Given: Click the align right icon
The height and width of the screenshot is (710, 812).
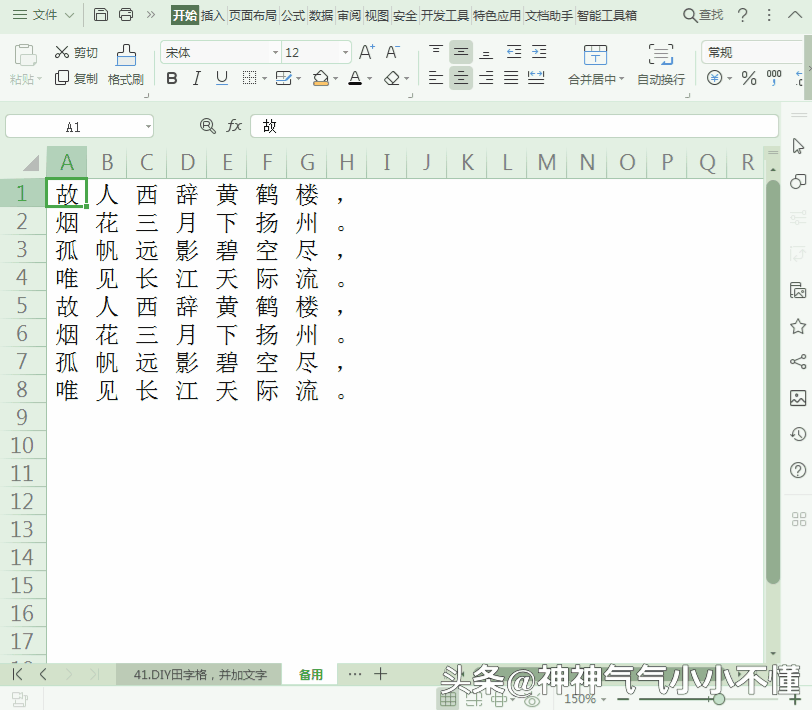Looking at the screenshot, I should point(486,78).
